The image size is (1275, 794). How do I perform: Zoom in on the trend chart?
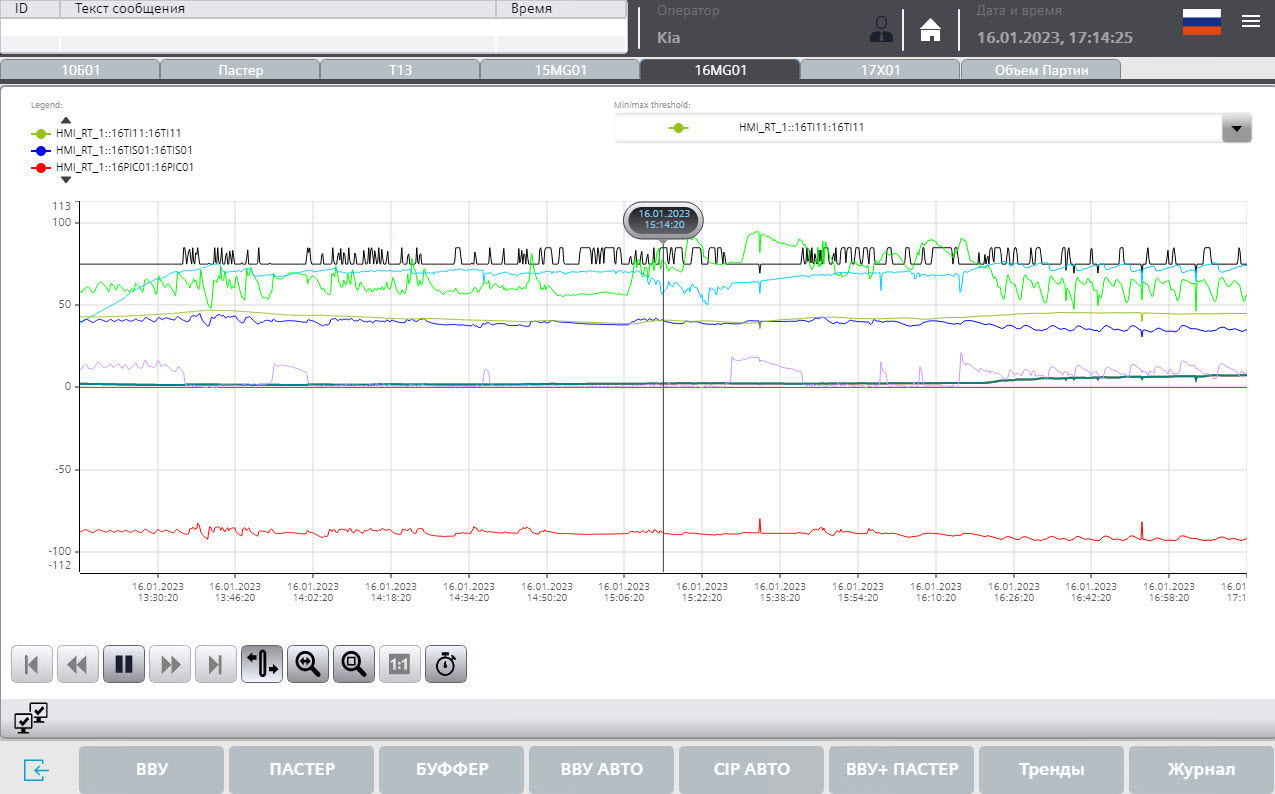(x=307, y=663)
